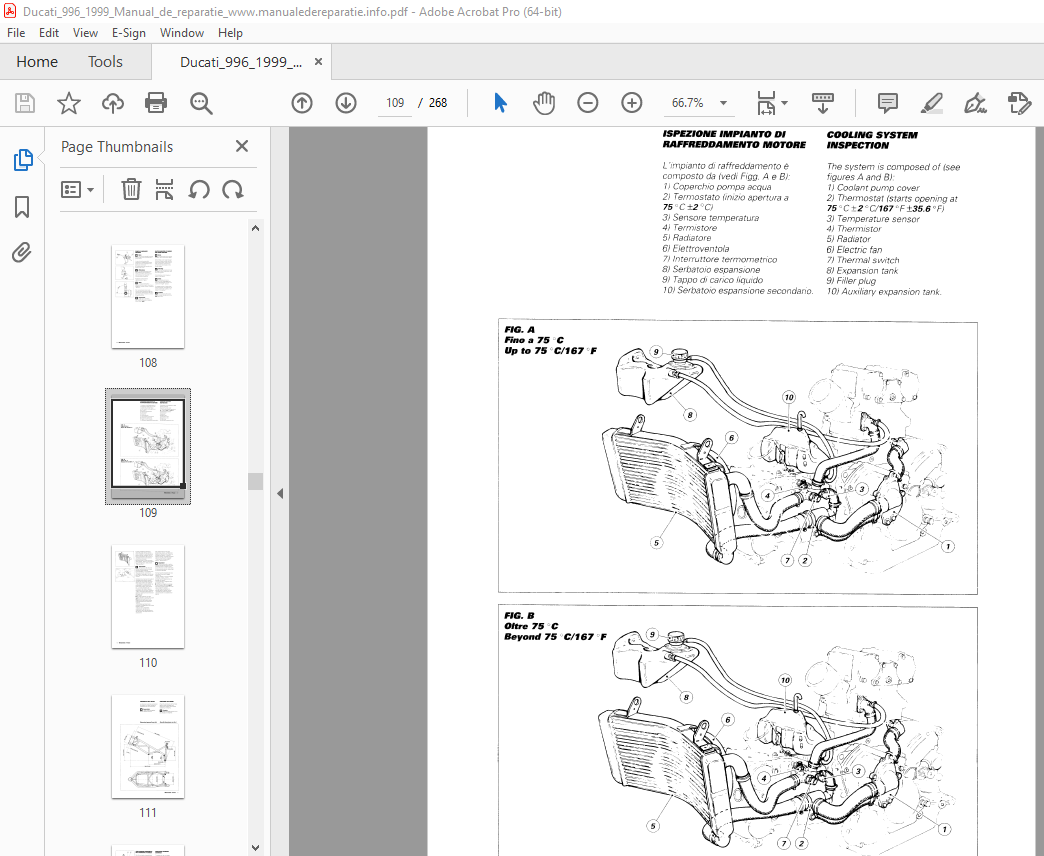Add document to starred favorites
This screenshot has width=1044, height=856.
click(x=69, y=103)
